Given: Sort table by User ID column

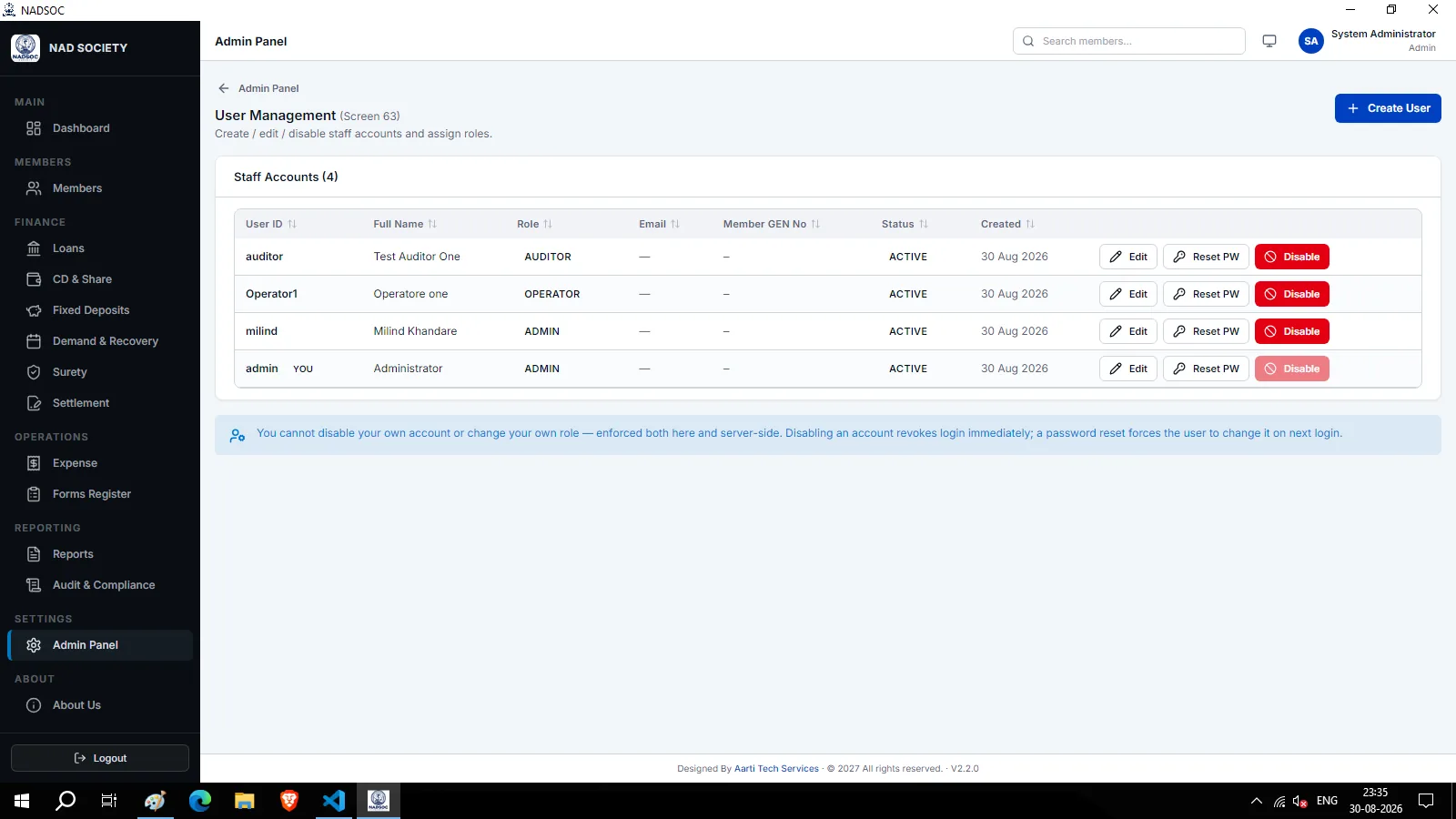Looking at the screenshot, I should (x=271, y=224).
